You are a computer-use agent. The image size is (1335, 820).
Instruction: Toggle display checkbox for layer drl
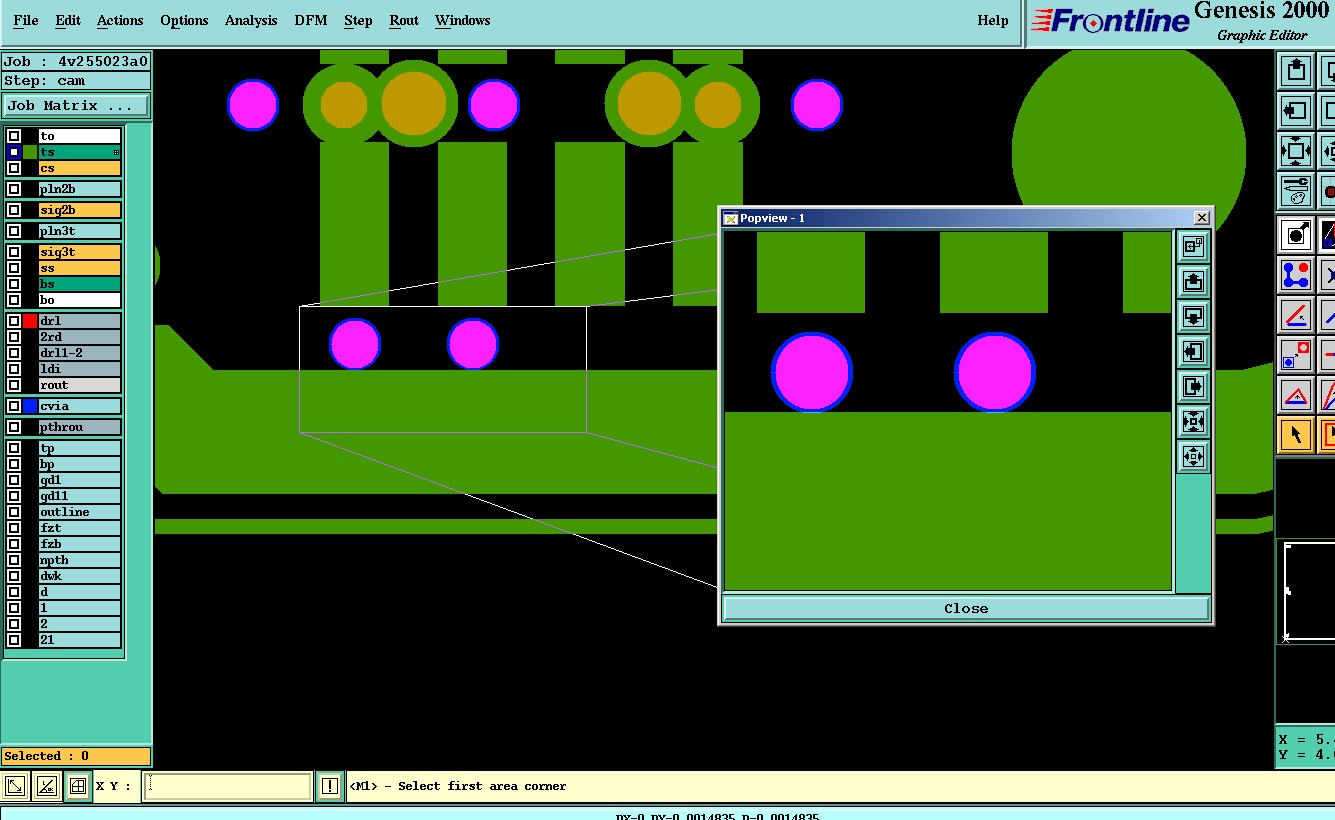[x=14, y=321]
